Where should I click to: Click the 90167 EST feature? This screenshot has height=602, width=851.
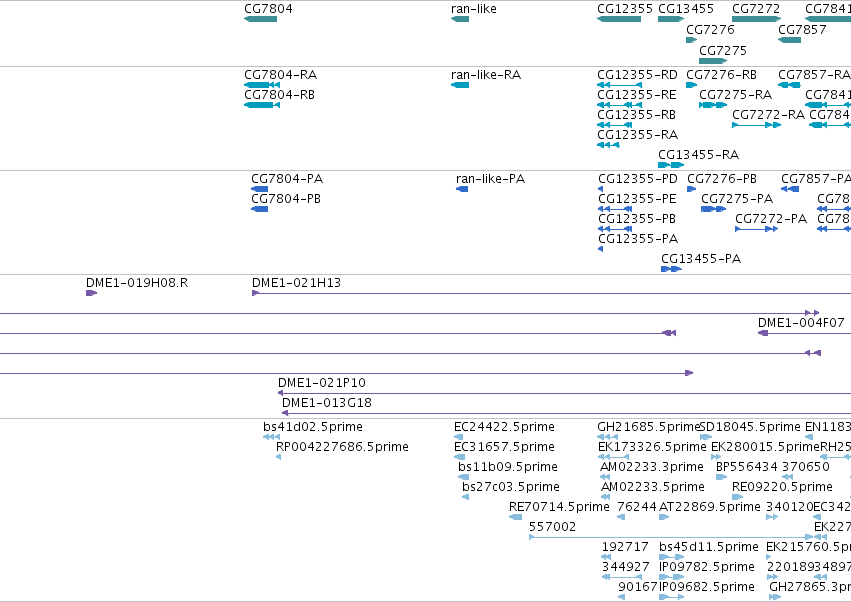point(621,598)
